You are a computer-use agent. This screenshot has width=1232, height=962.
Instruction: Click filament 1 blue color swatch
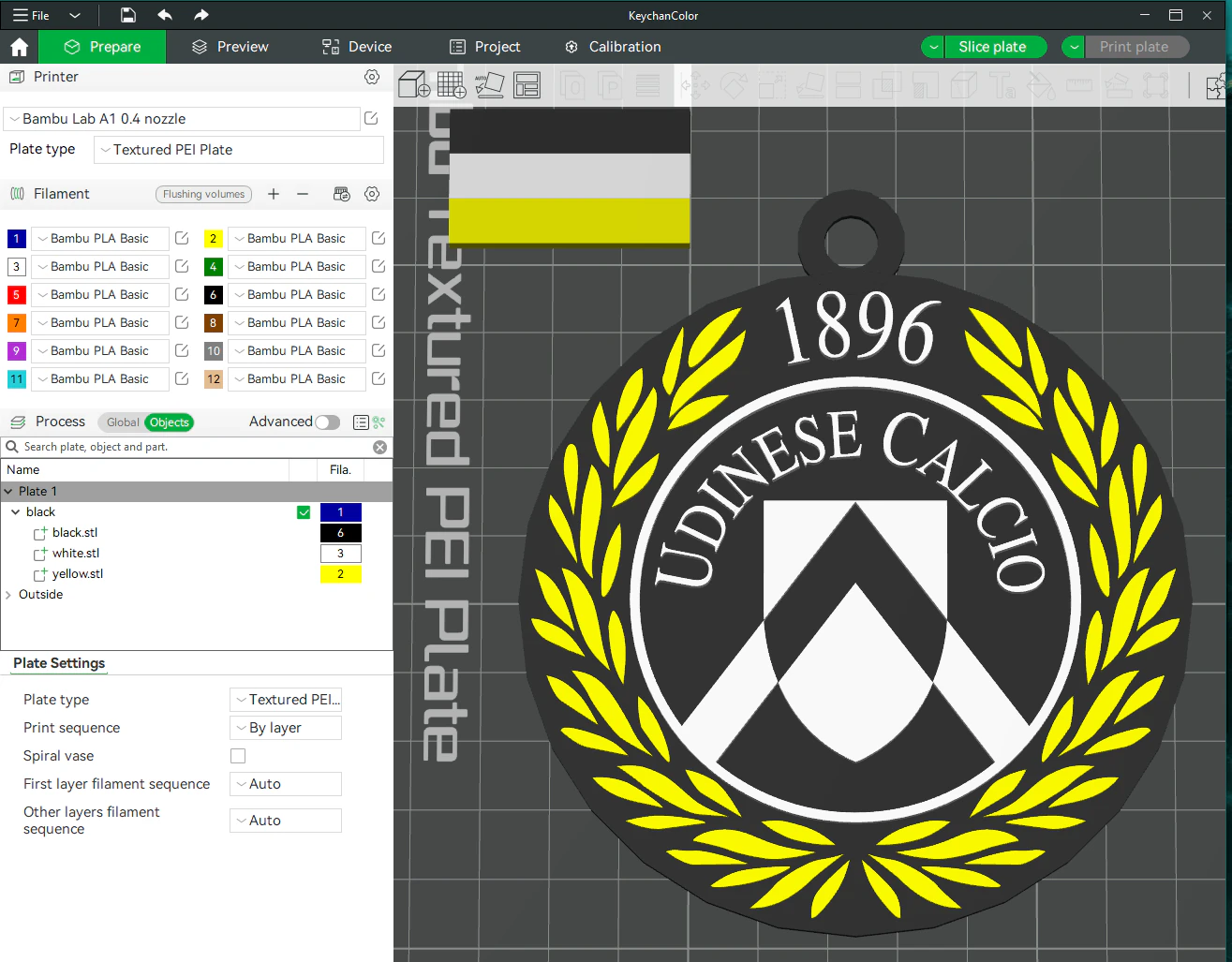16,239
